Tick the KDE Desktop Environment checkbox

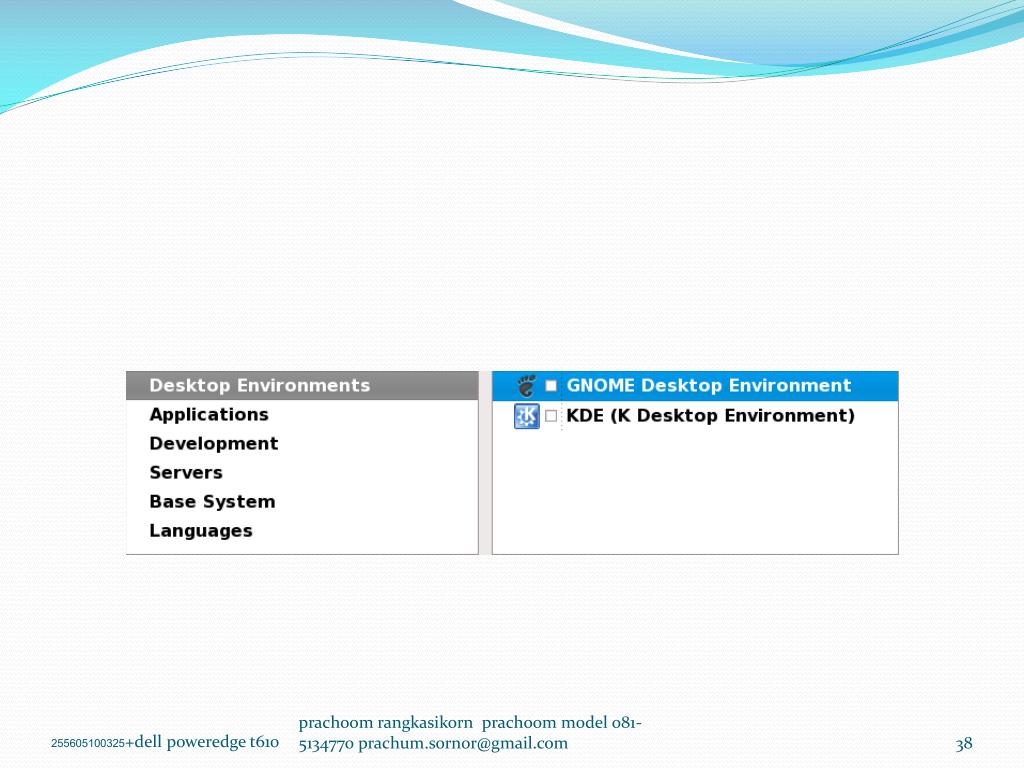click(551, 416)
